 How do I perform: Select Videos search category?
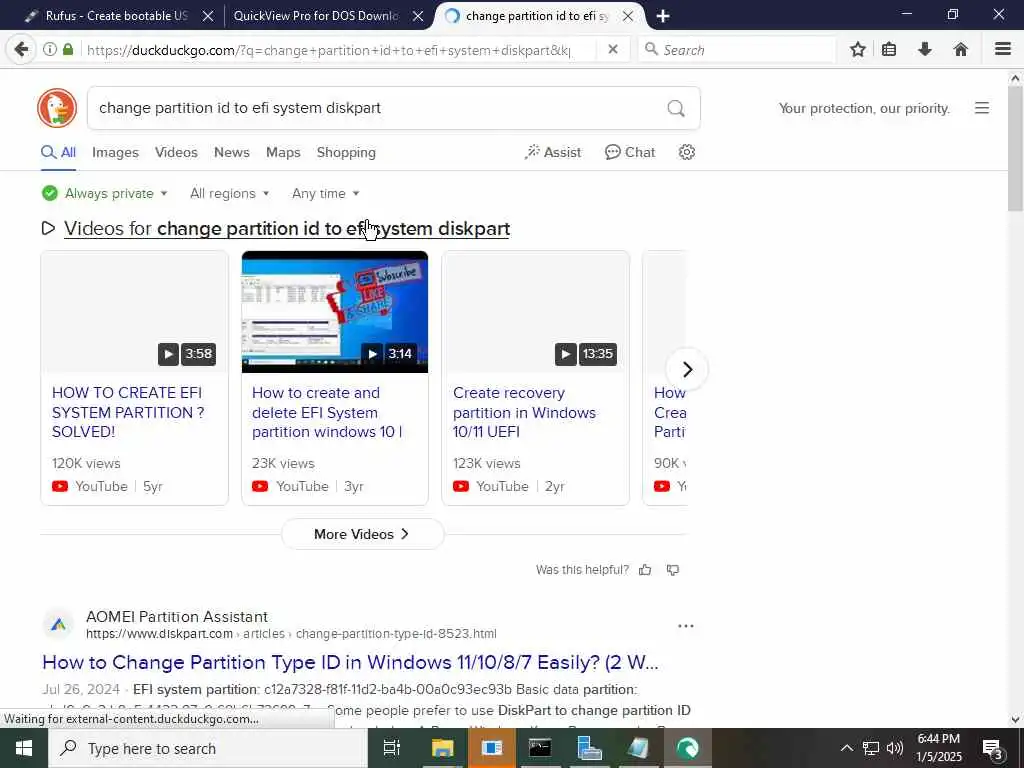pos(176,152)
